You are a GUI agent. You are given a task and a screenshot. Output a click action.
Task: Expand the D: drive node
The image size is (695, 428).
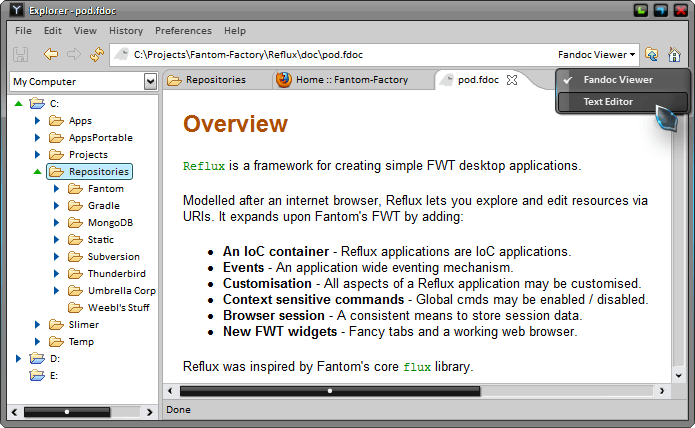pos(18,358)
